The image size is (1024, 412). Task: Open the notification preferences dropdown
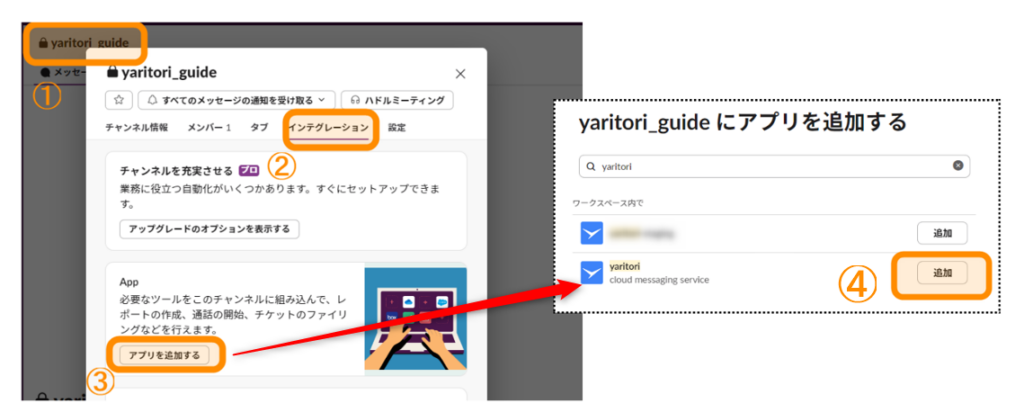tap(236, 100)
